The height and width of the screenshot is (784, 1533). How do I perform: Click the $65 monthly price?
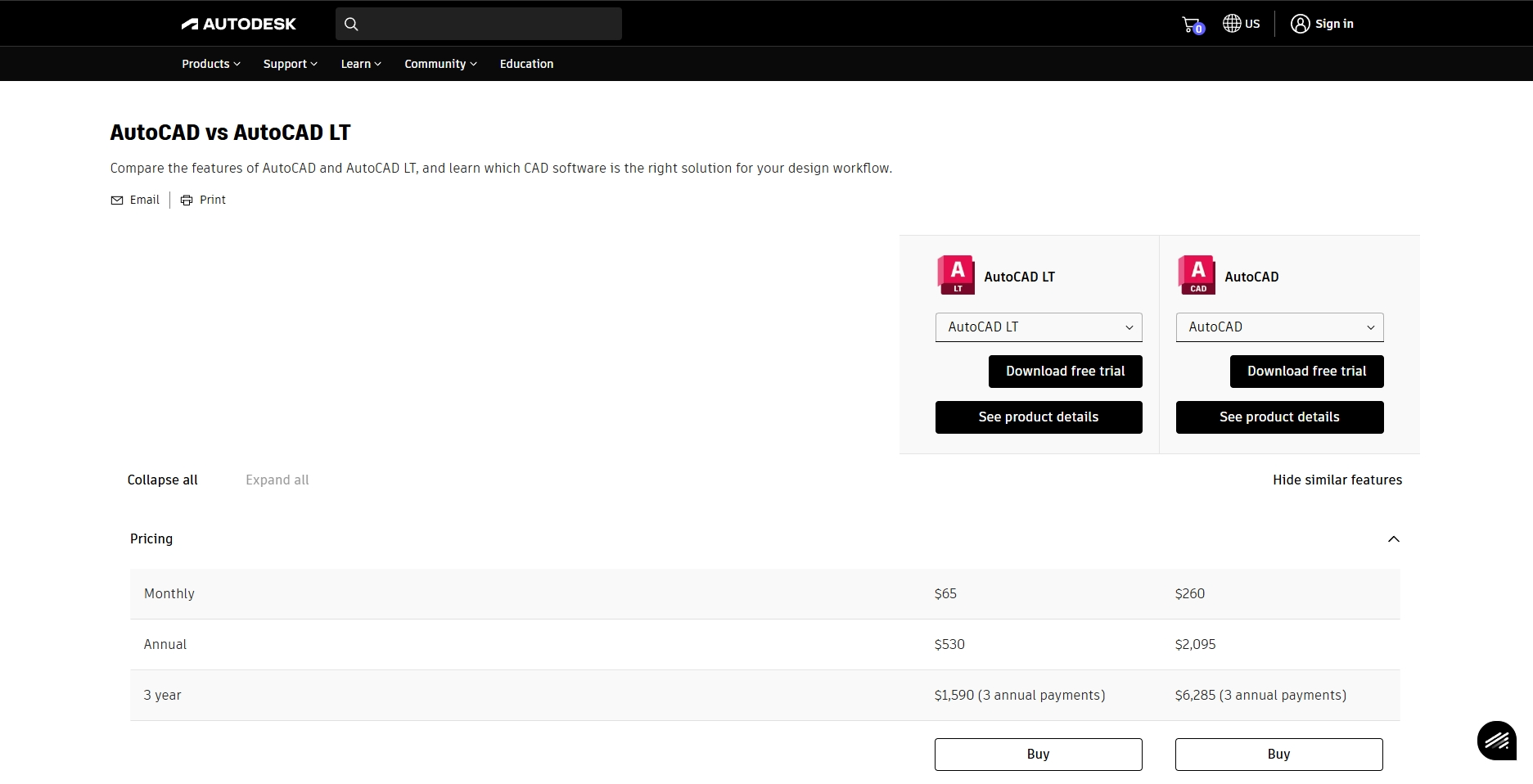tap(945, 594)
